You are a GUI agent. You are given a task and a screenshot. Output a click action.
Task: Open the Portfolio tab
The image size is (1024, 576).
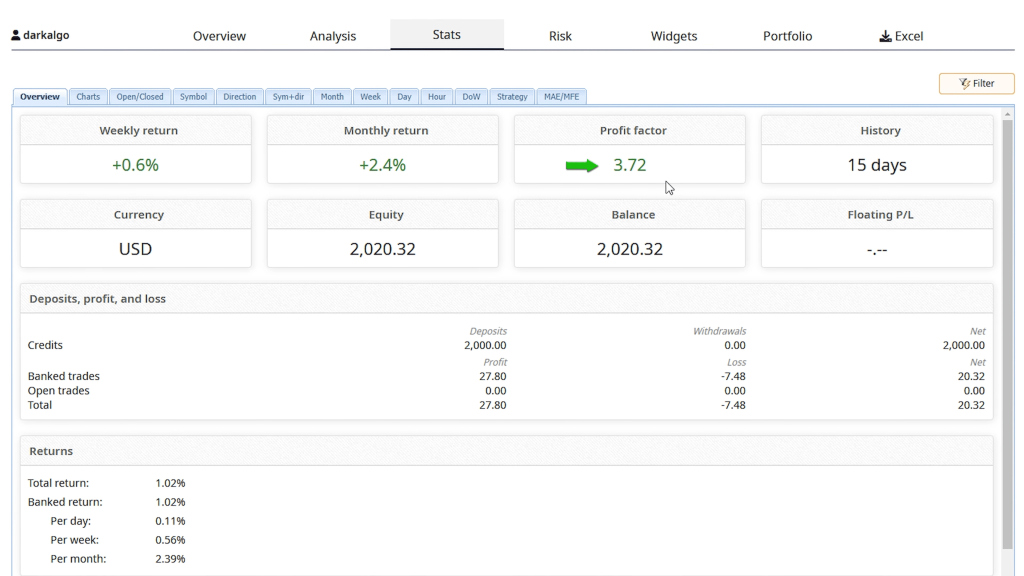pyautogui.click(x=787, y=36)
